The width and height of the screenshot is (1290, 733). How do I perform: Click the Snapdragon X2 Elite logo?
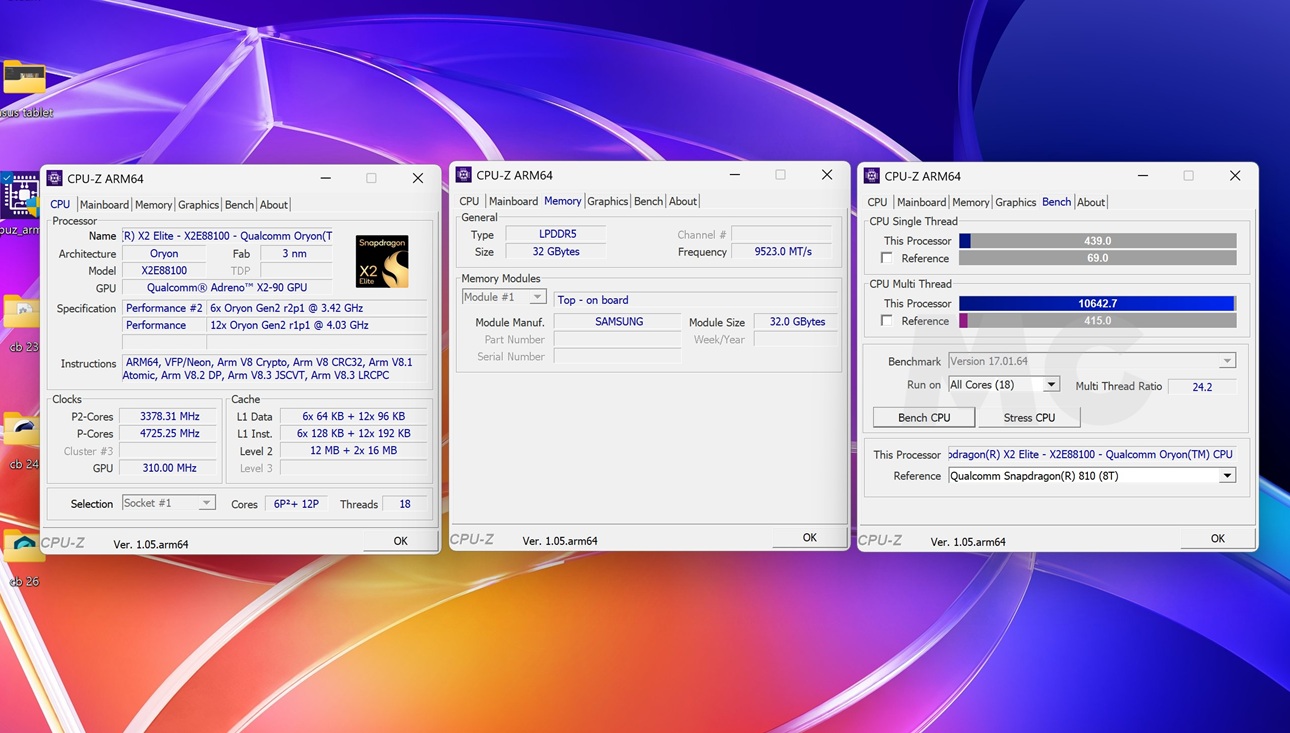(382, 262)
